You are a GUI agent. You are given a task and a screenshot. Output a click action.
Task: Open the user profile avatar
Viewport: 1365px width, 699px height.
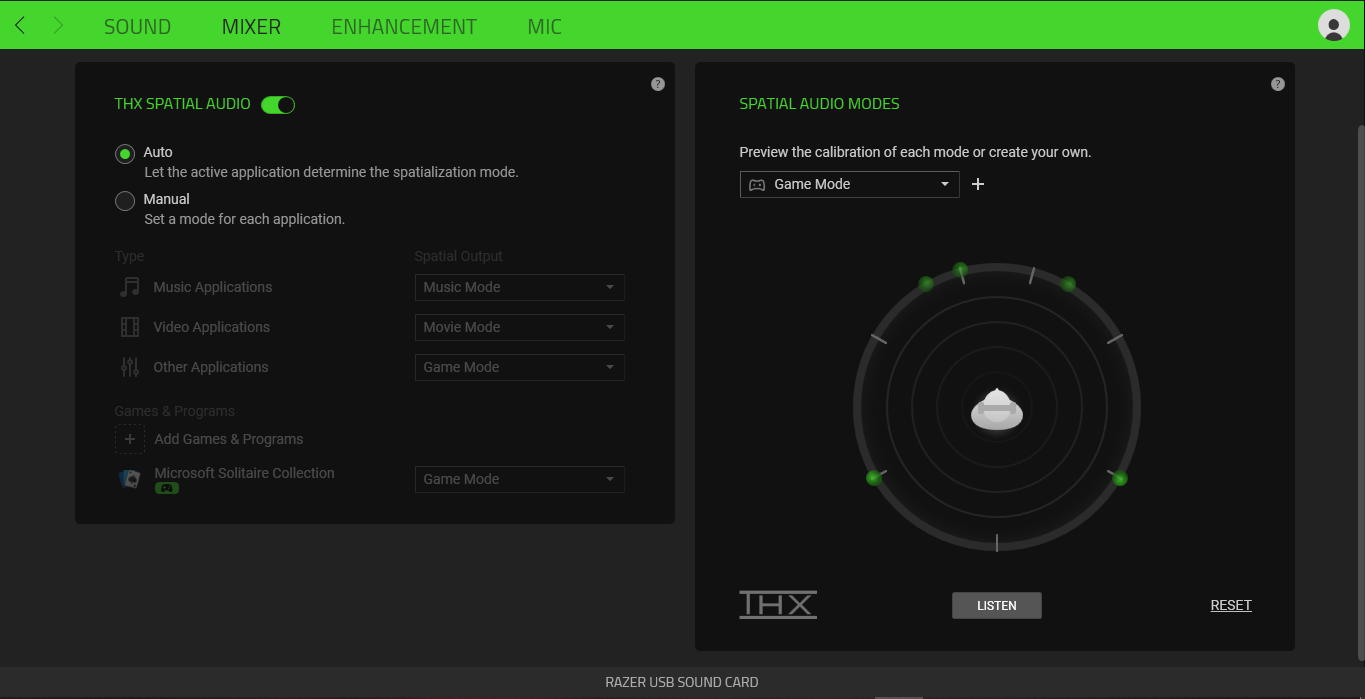point(1334,25)
